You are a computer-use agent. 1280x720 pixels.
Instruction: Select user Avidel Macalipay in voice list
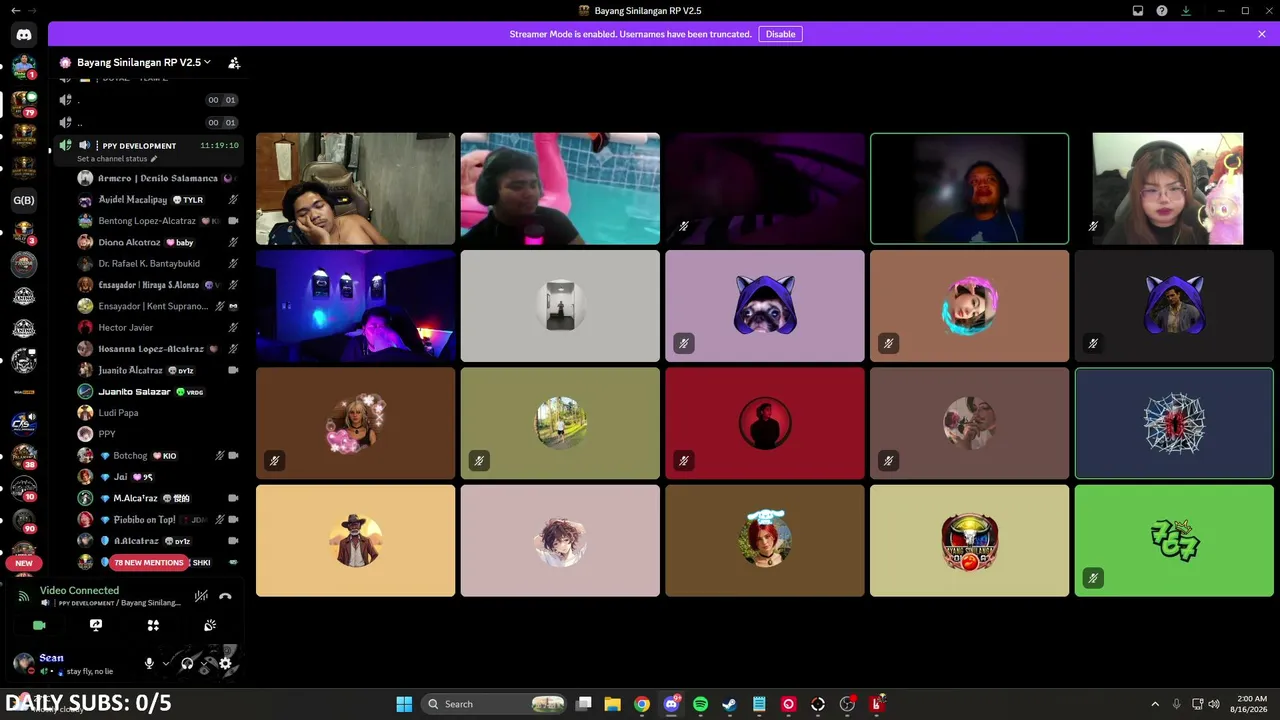(159, 200)
